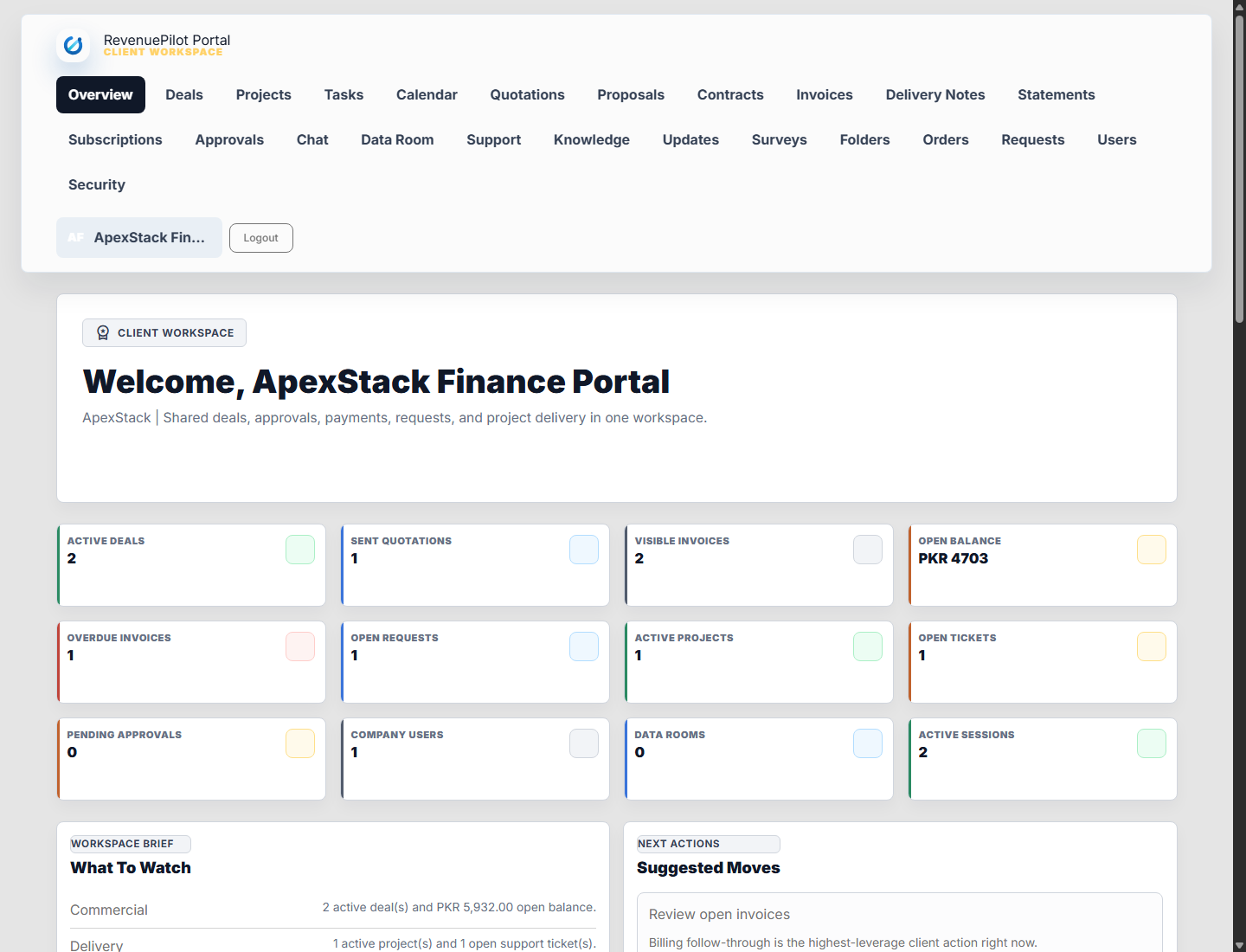This screenshot has height=952, width=1246.
Task: View the Statements tab
Action: coord(1057,95)
